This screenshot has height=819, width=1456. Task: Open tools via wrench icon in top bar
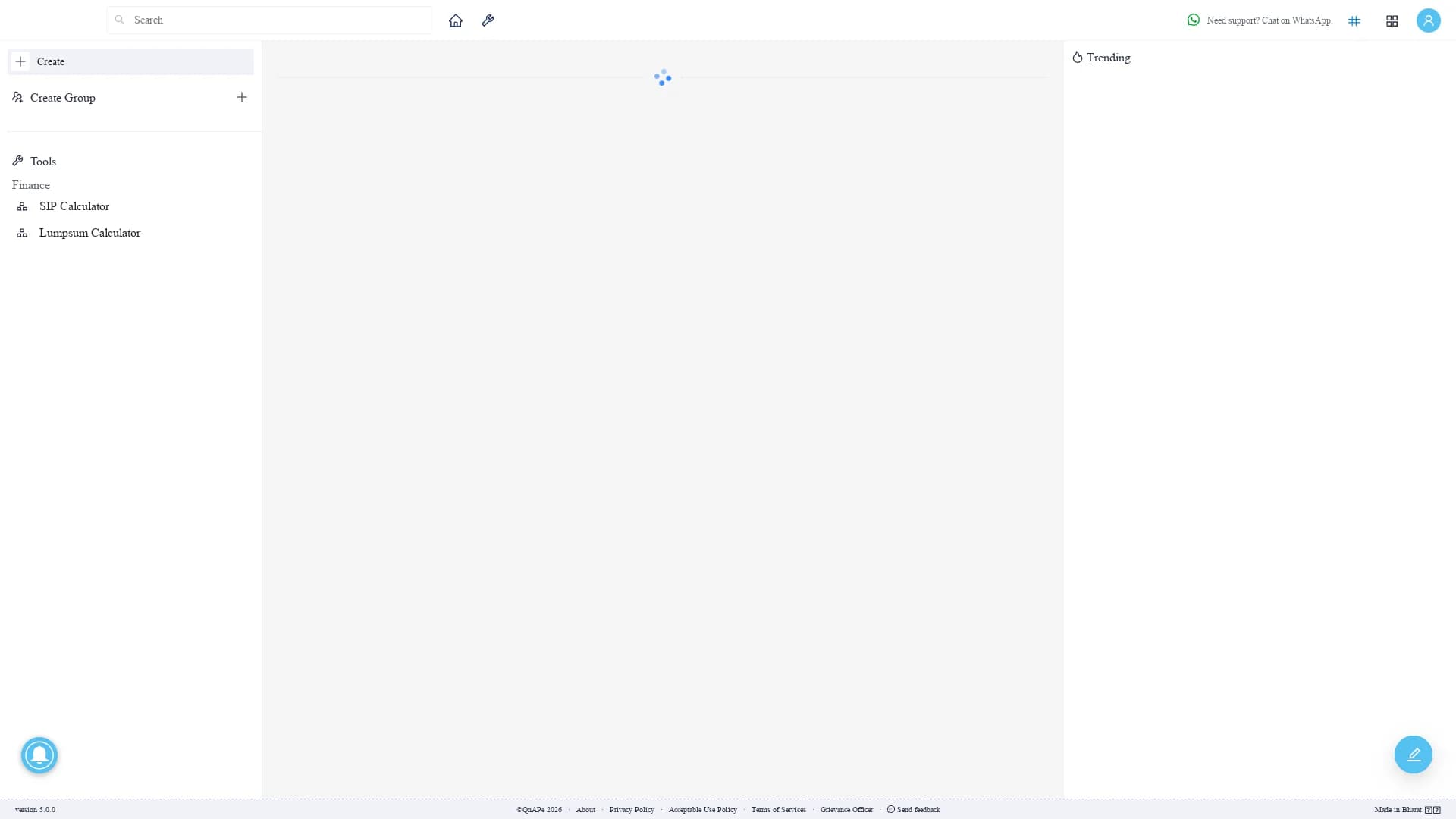point(488,20)
